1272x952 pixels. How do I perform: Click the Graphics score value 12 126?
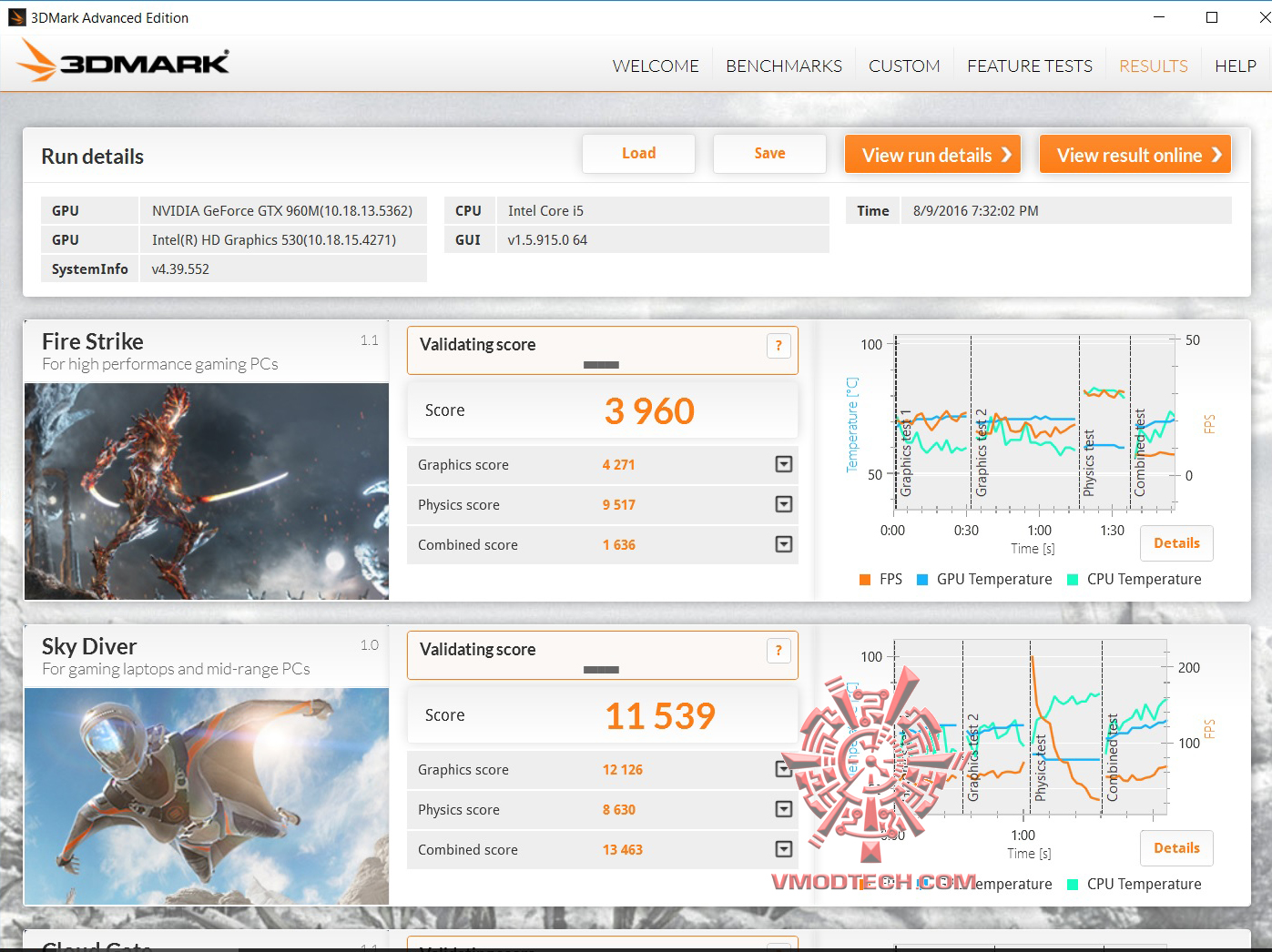[x=622, y=770]
